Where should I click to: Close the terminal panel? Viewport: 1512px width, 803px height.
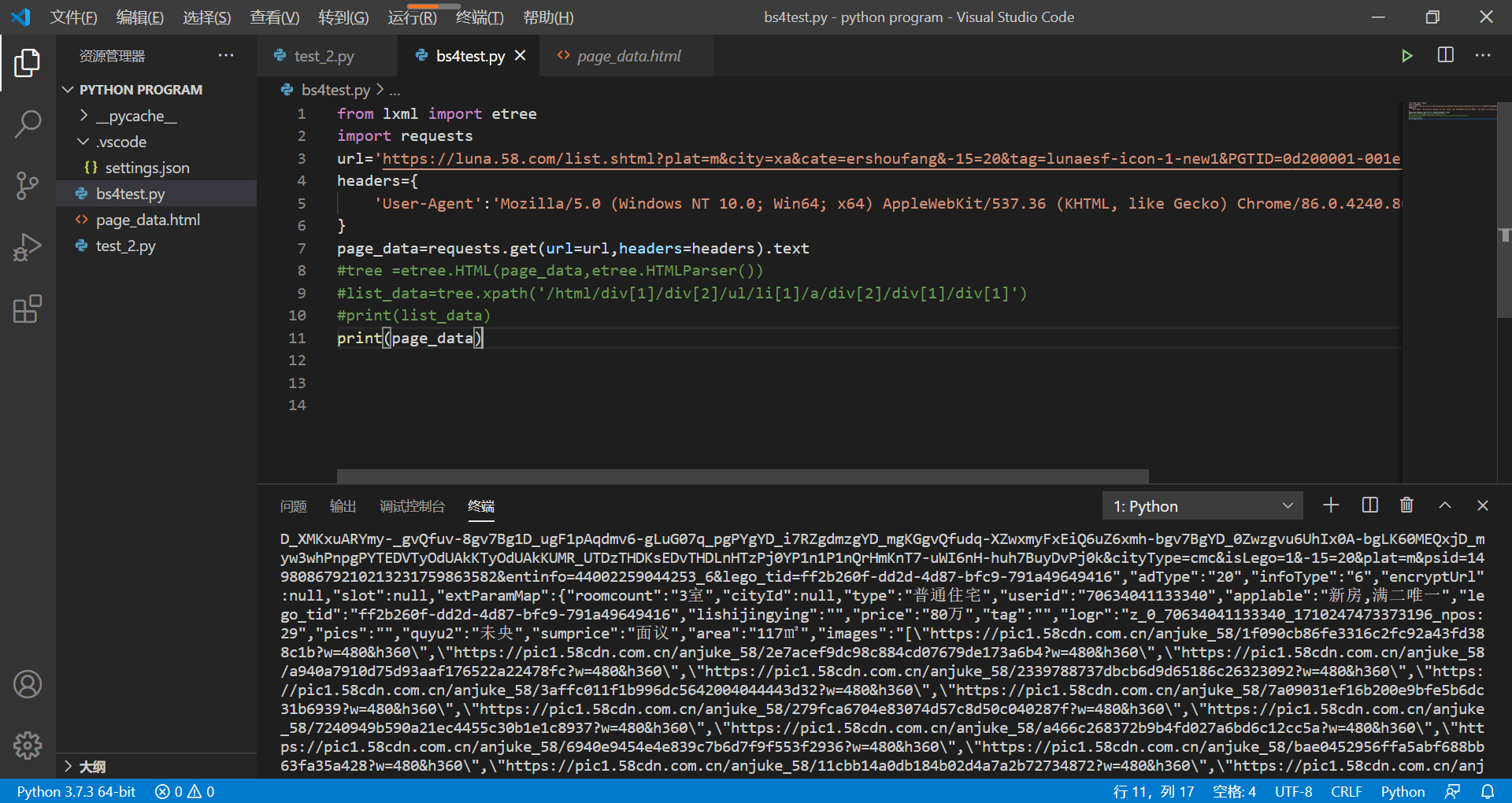click(1483, 505)
